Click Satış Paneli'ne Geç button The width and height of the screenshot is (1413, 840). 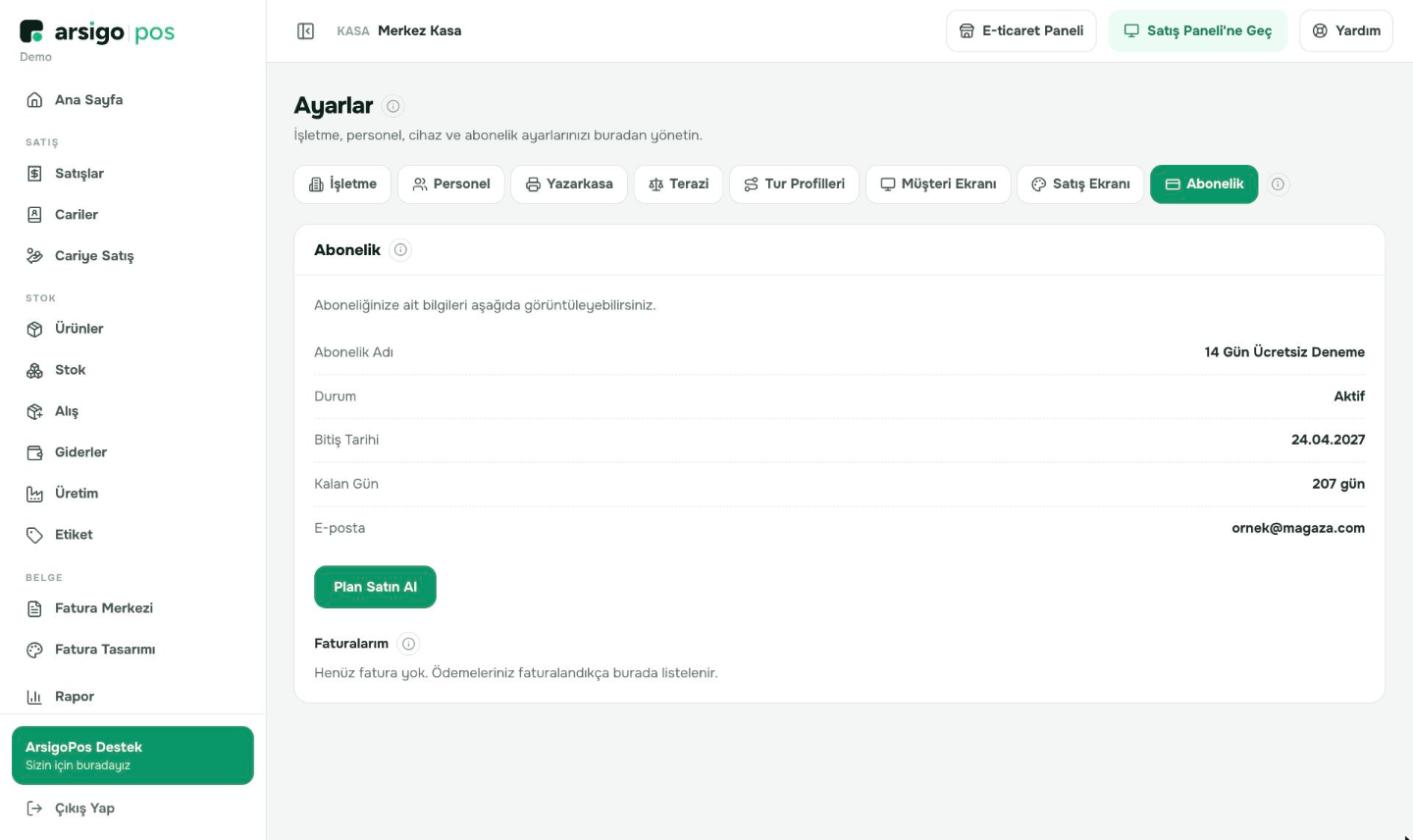tap(1198, 31)
